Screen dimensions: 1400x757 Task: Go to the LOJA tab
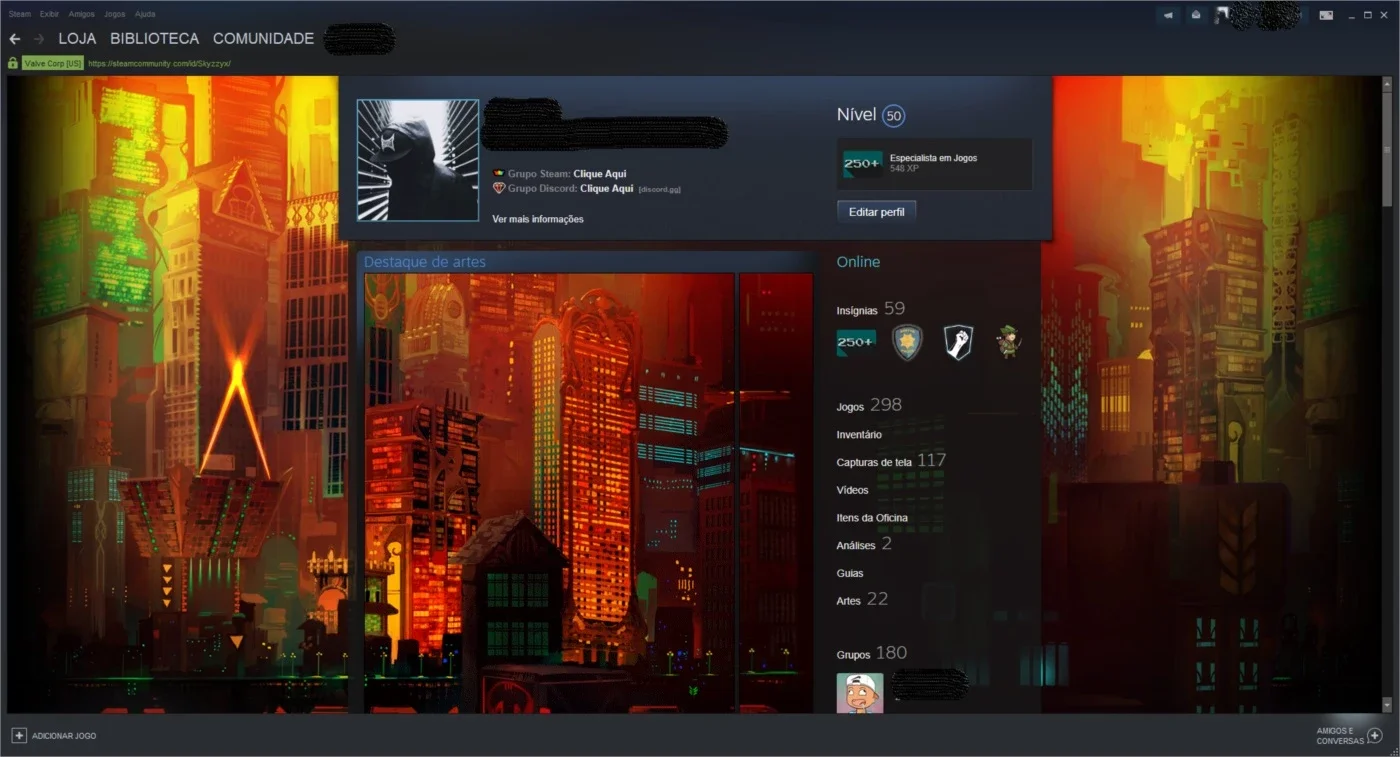pyautogui.click(x=77, y=39)
